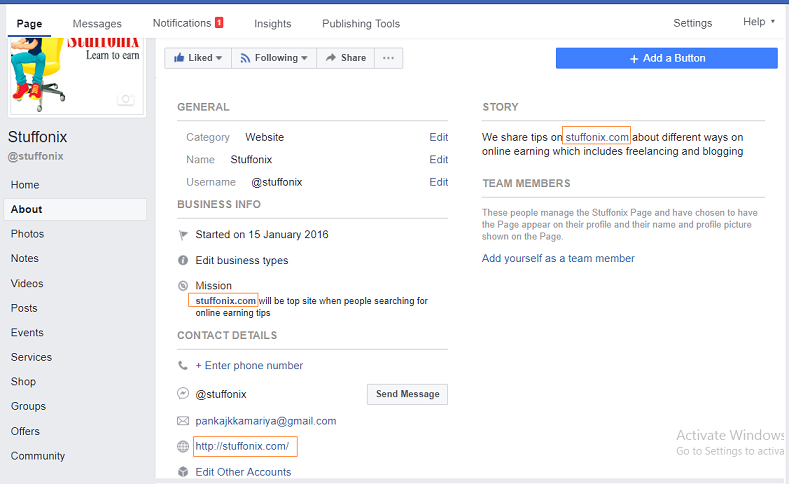Open Events in the sidebar
The height and width of the screenshot is (484, 789).
[x=27, y=333]
